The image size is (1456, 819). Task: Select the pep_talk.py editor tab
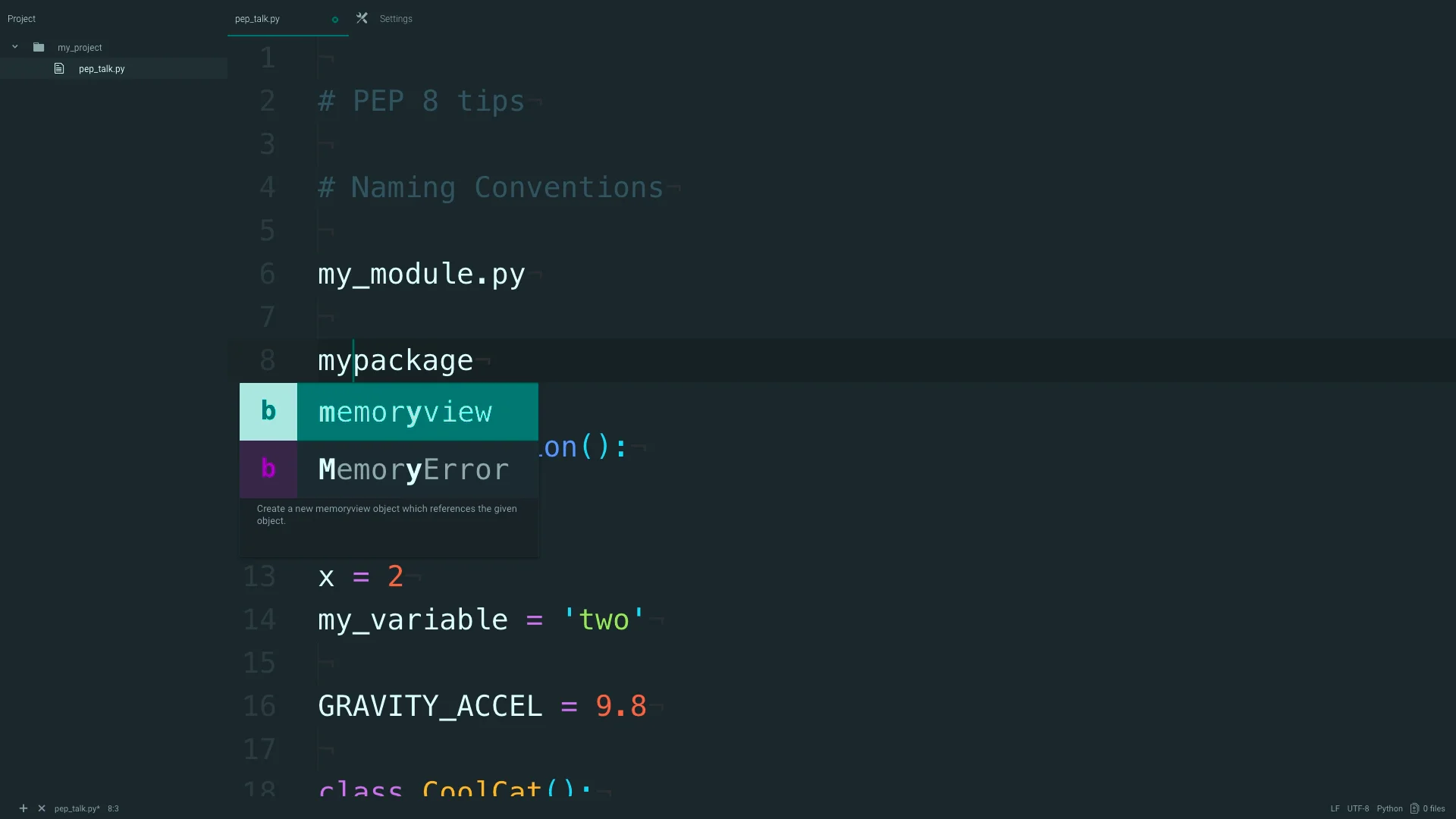pyautogui.click(x=258, y=19)
